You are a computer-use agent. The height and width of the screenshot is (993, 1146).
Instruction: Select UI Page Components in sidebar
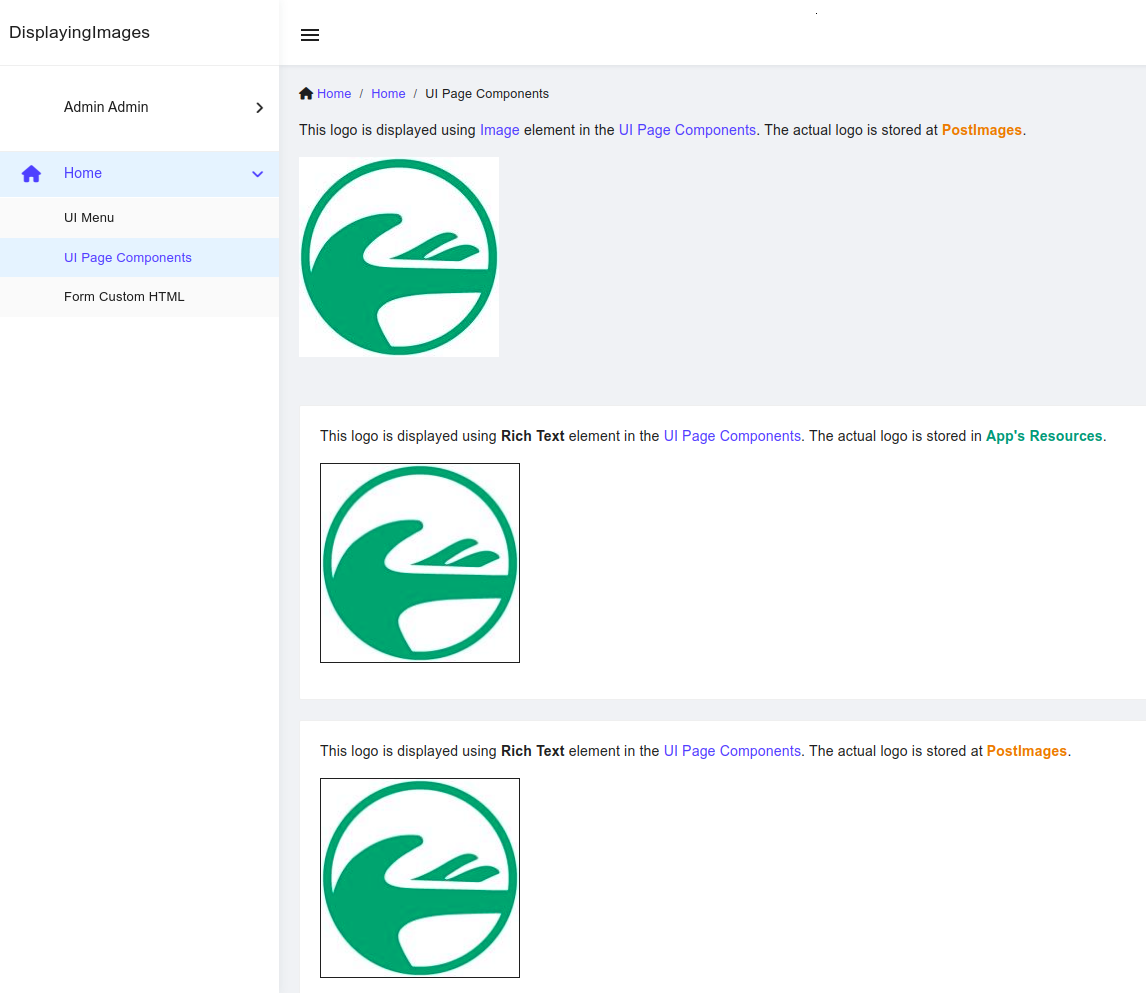click(x=140, y=258)
